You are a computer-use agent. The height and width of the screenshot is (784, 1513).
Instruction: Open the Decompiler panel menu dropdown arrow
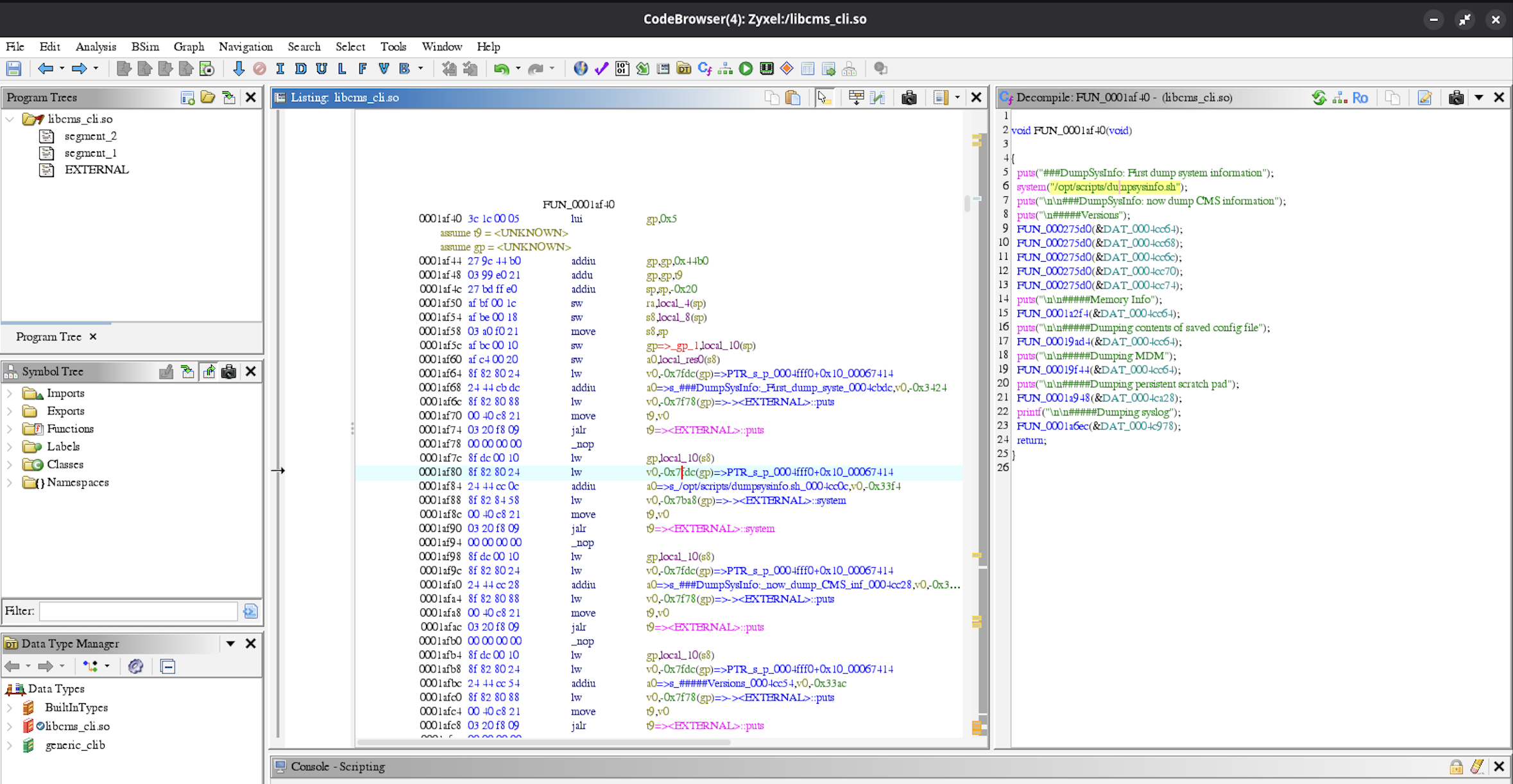click(1479, 98)
